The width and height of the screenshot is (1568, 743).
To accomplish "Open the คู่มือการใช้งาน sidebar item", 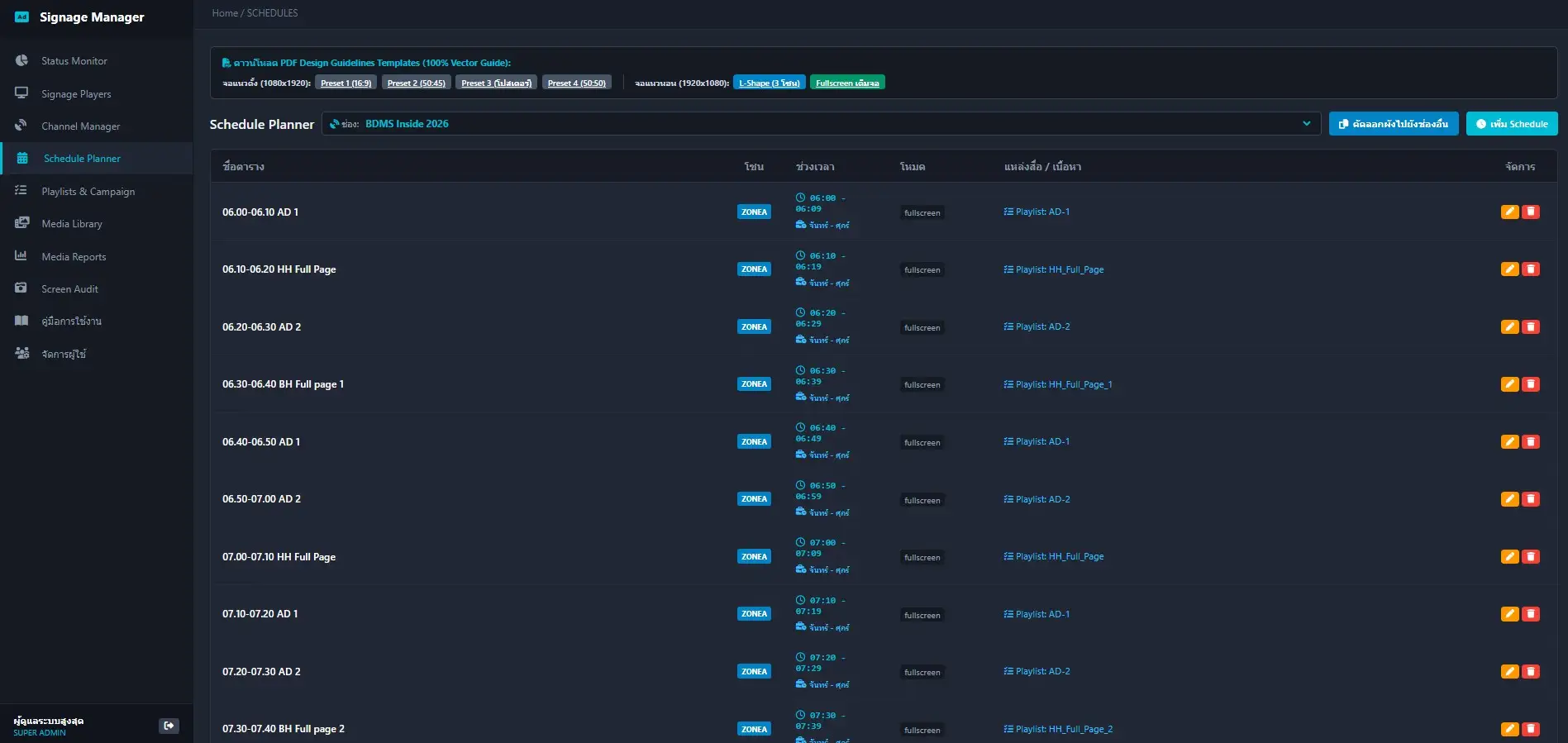I will coord(97,321).
